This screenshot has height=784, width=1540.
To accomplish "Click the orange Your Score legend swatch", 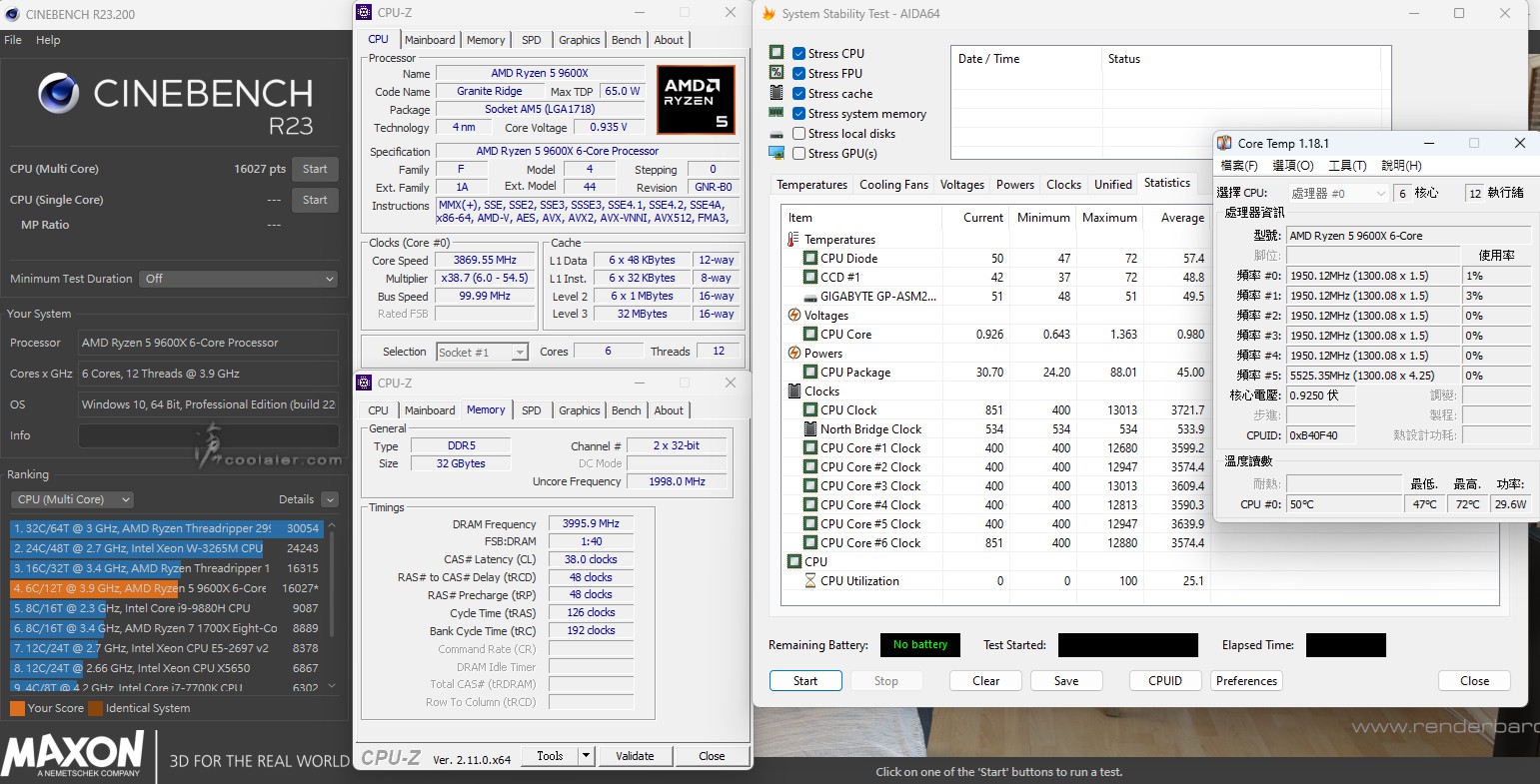I will click(x=17, y=708).
